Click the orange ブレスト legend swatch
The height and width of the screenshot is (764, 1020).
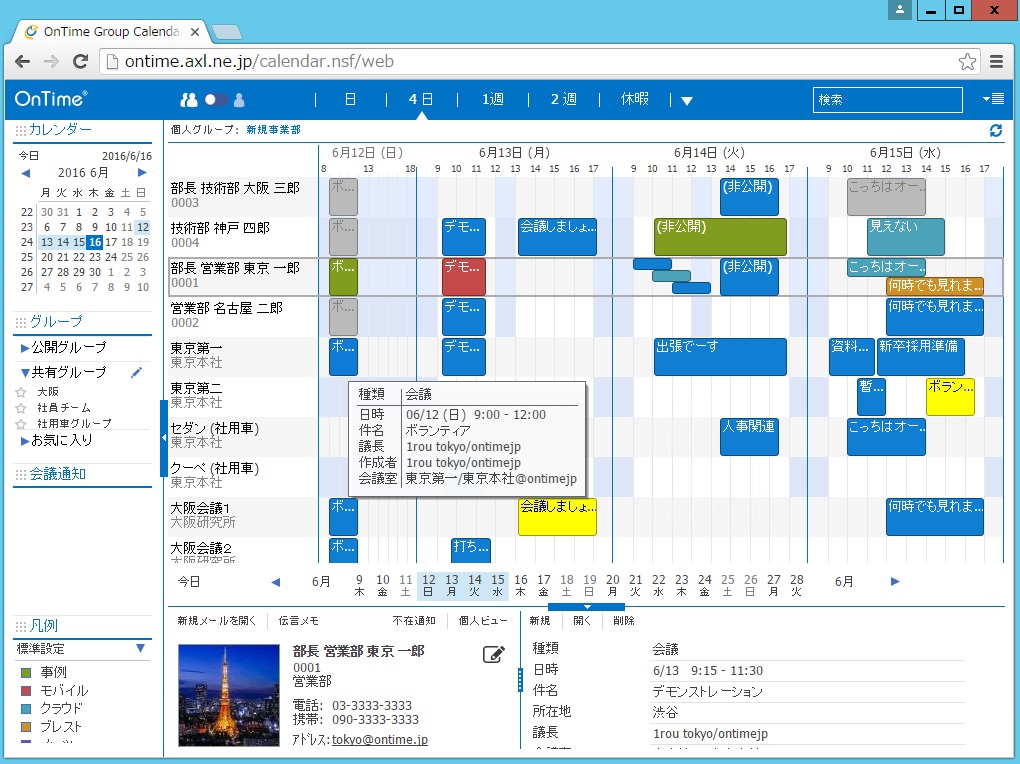click(26, 727)
